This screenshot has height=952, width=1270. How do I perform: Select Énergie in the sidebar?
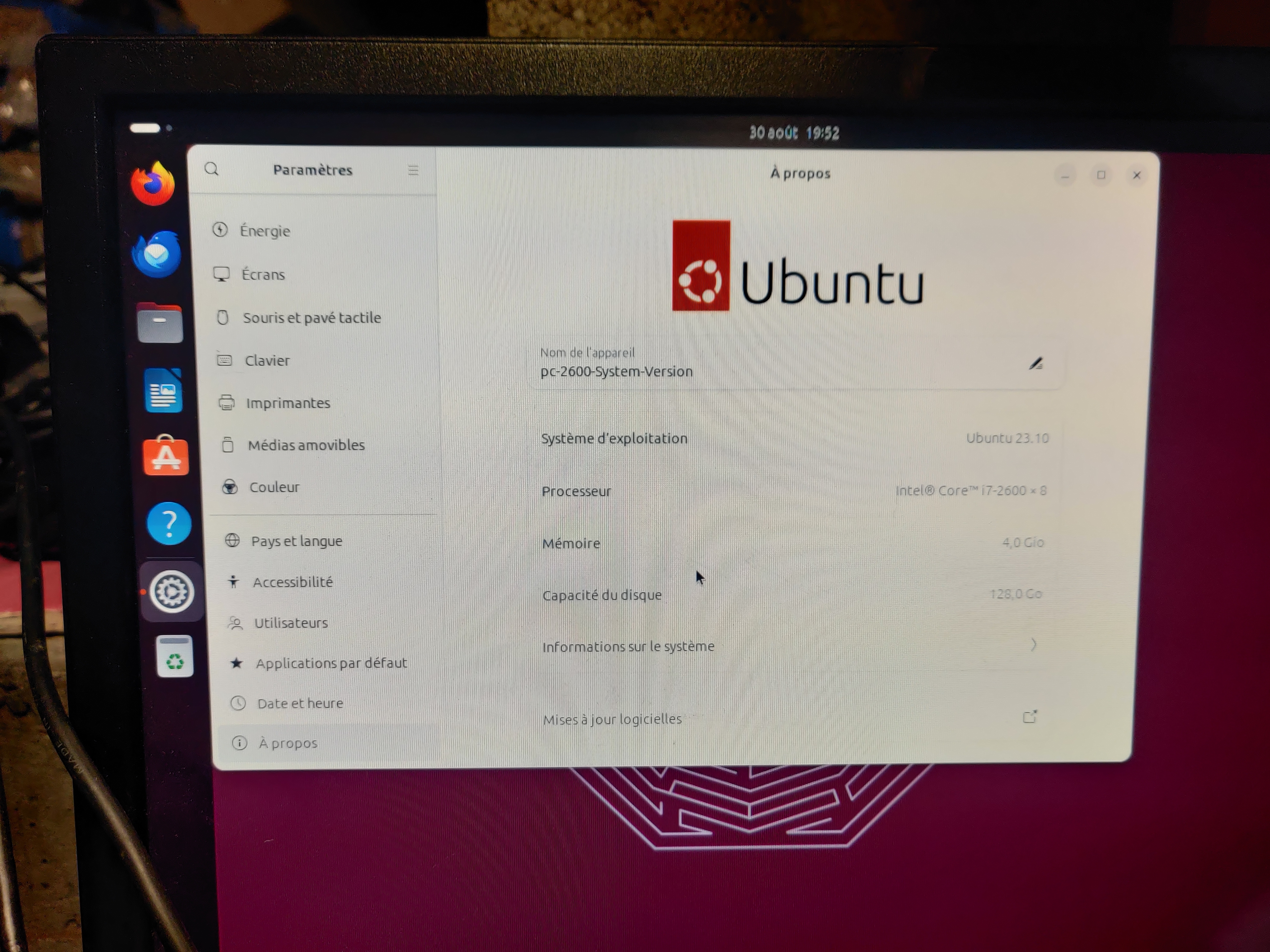pos(265,231)
